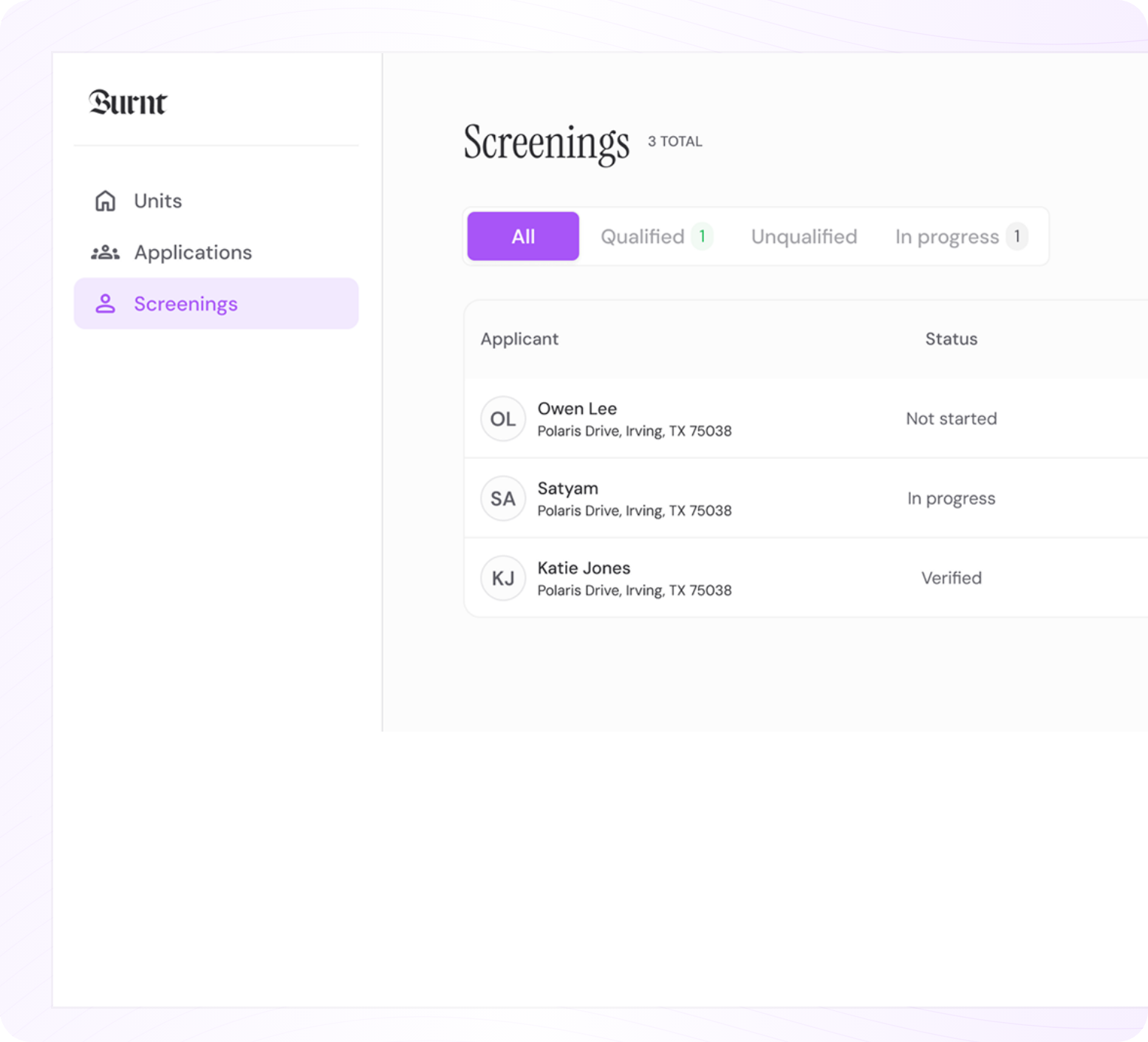
Task: Switch to the In progress tab
Action: click(961, 236)
